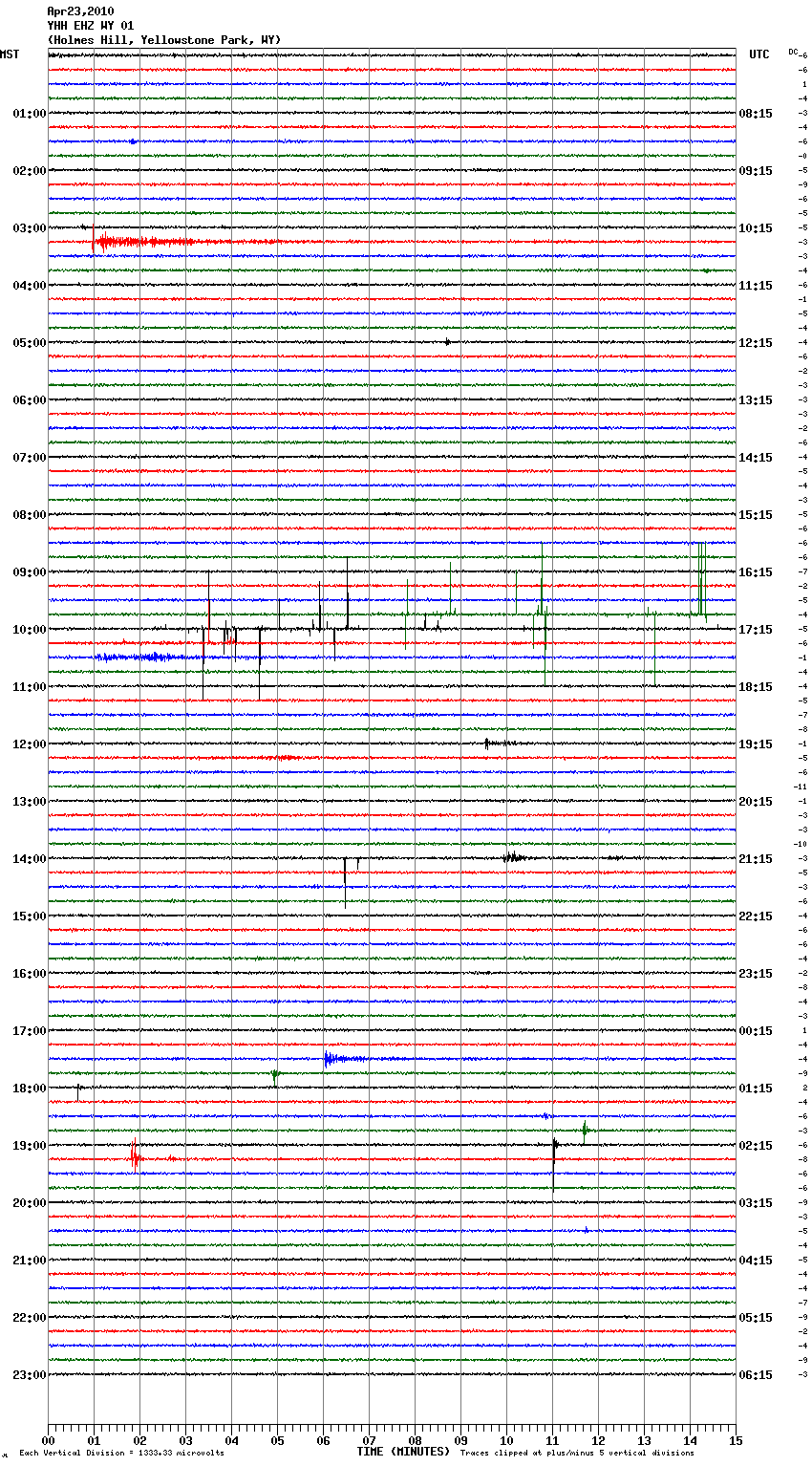Click the blue event burst after 17:00 MST

click(x=344, y=1059)
